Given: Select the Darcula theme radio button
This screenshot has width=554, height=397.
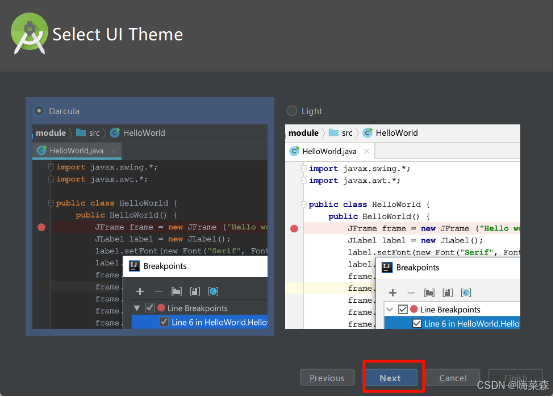Looking at the screenshot, I should tap(39, 111).
